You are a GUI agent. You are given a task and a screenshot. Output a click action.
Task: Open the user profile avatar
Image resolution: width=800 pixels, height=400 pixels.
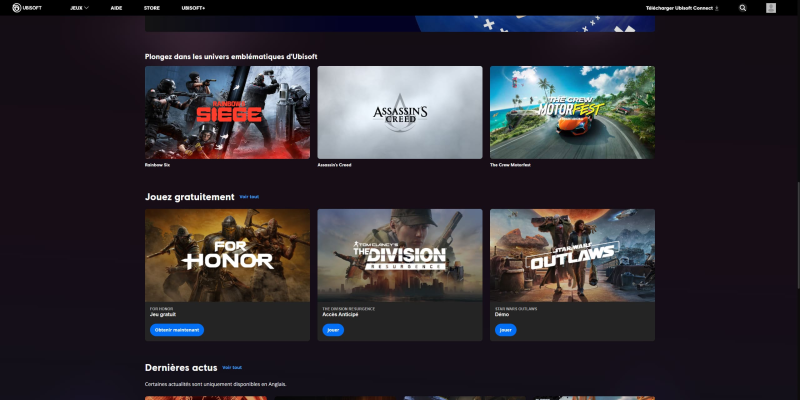point(771,8)
